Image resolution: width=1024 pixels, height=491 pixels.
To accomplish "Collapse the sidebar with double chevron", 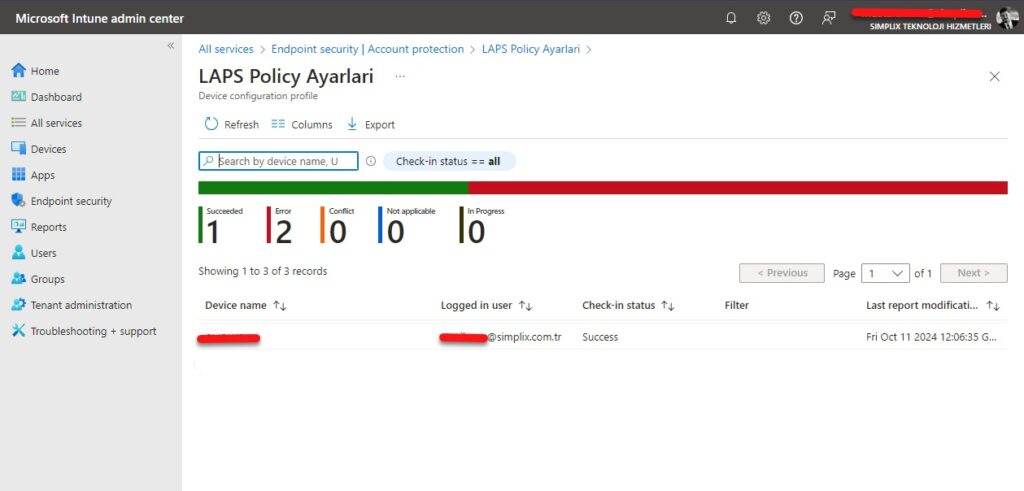I will pos(171,46).
